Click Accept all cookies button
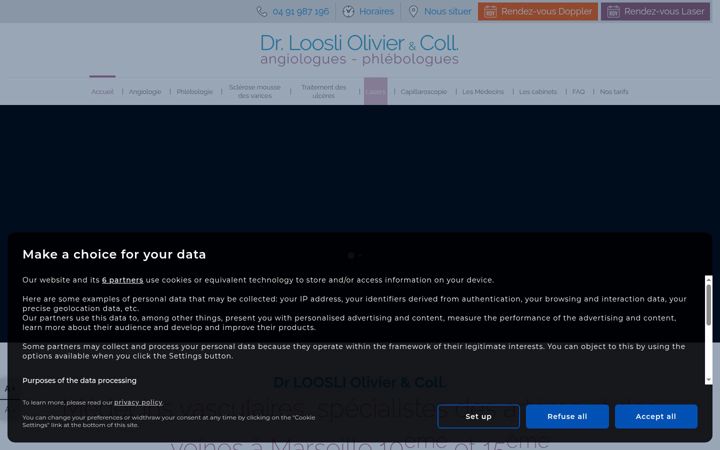 (656, 416)
